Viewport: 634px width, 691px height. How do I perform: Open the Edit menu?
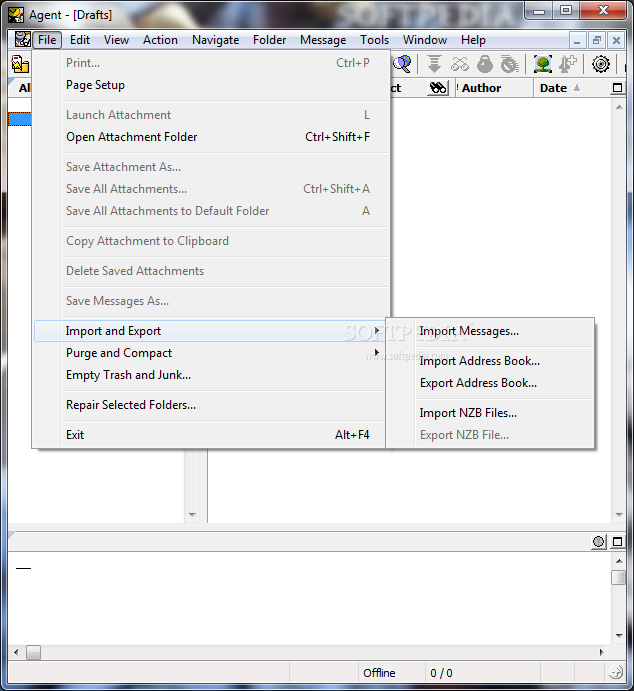pos(80,40)
